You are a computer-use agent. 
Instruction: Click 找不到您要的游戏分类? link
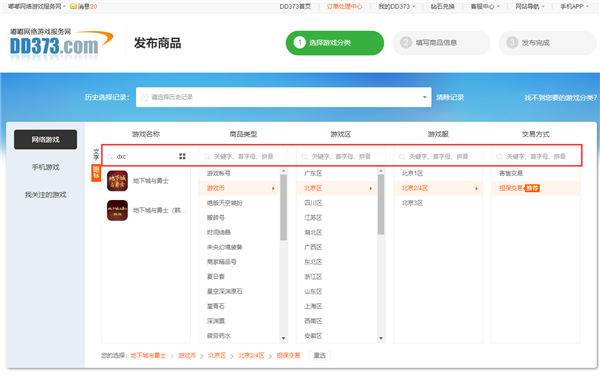pos(561,98)
